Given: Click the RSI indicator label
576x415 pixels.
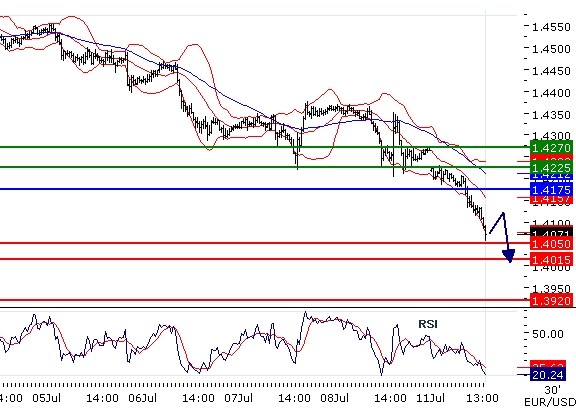Looking at the screenshot, I should tap(428, 324).
